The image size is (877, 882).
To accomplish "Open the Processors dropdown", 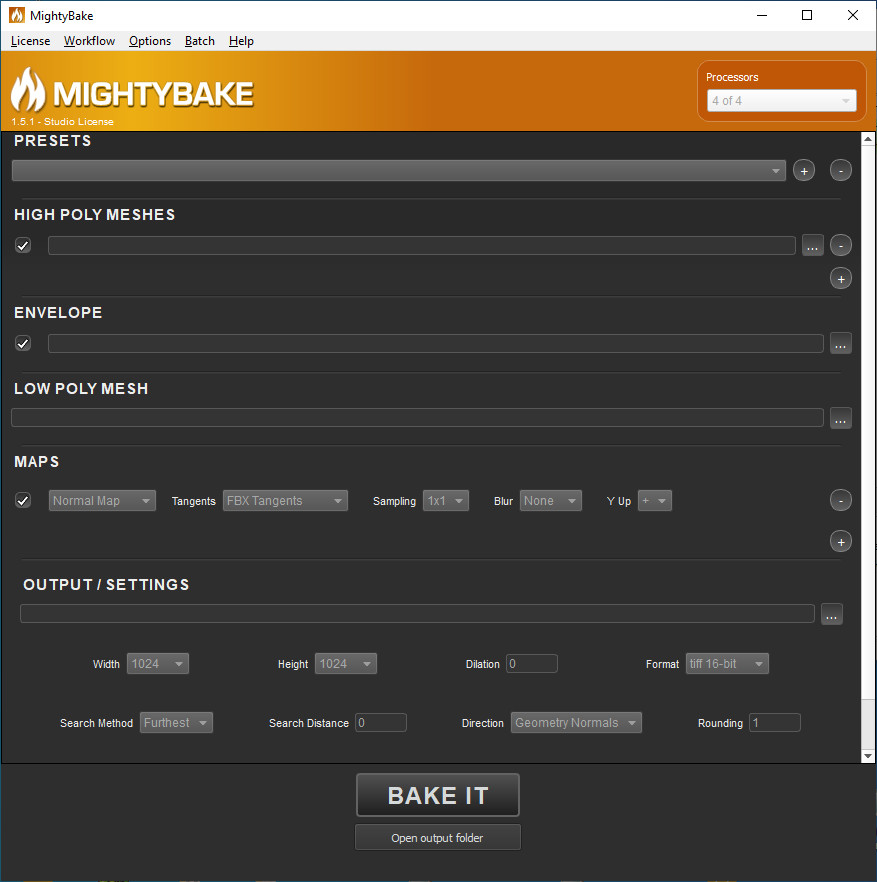I will click(x=781, y=101).
